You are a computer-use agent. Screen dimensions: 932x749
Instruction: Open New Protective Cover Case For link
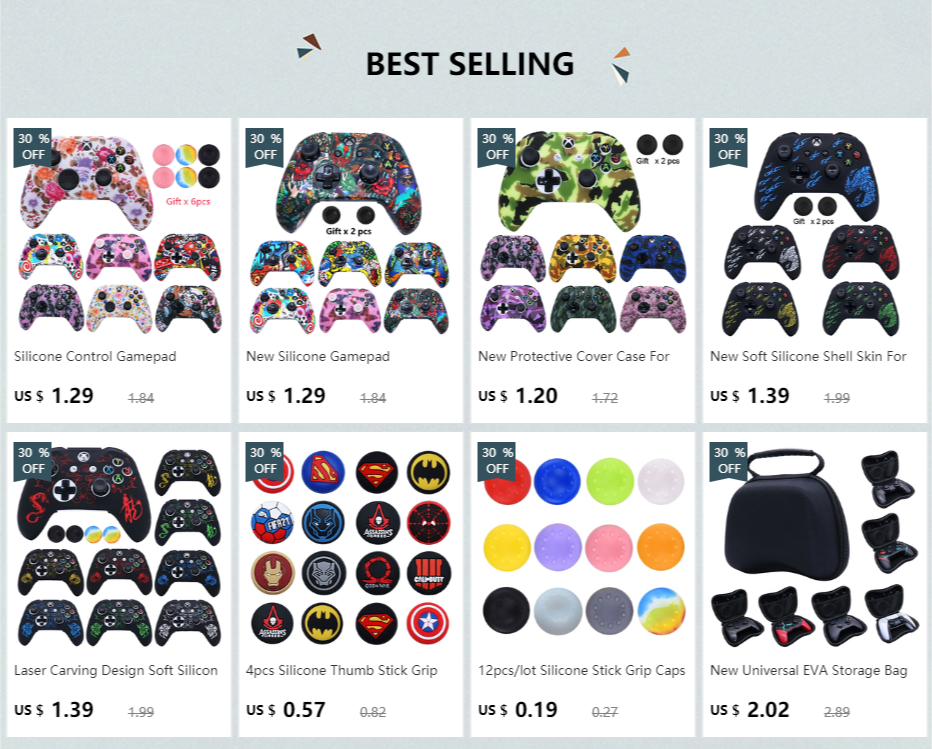point(574,357)
